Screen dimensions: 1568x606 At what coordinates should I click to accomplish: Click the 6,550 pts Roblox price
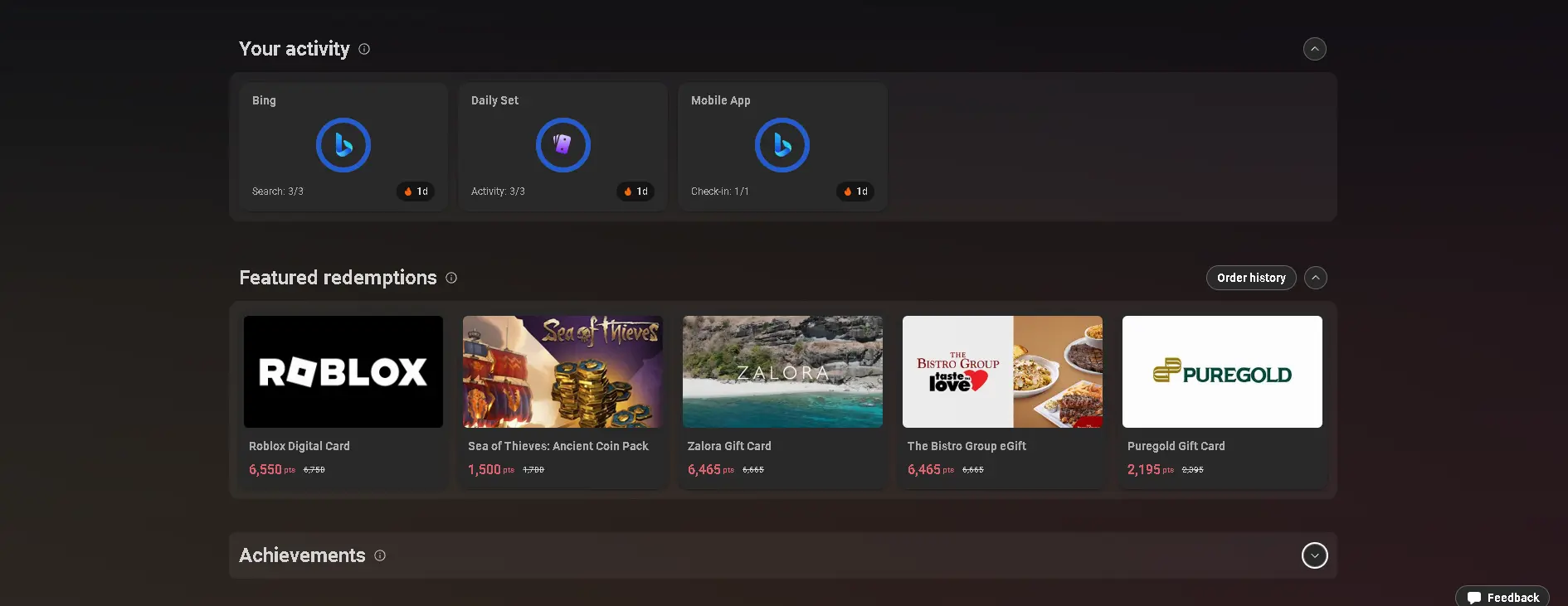click(x=272, y=469)
